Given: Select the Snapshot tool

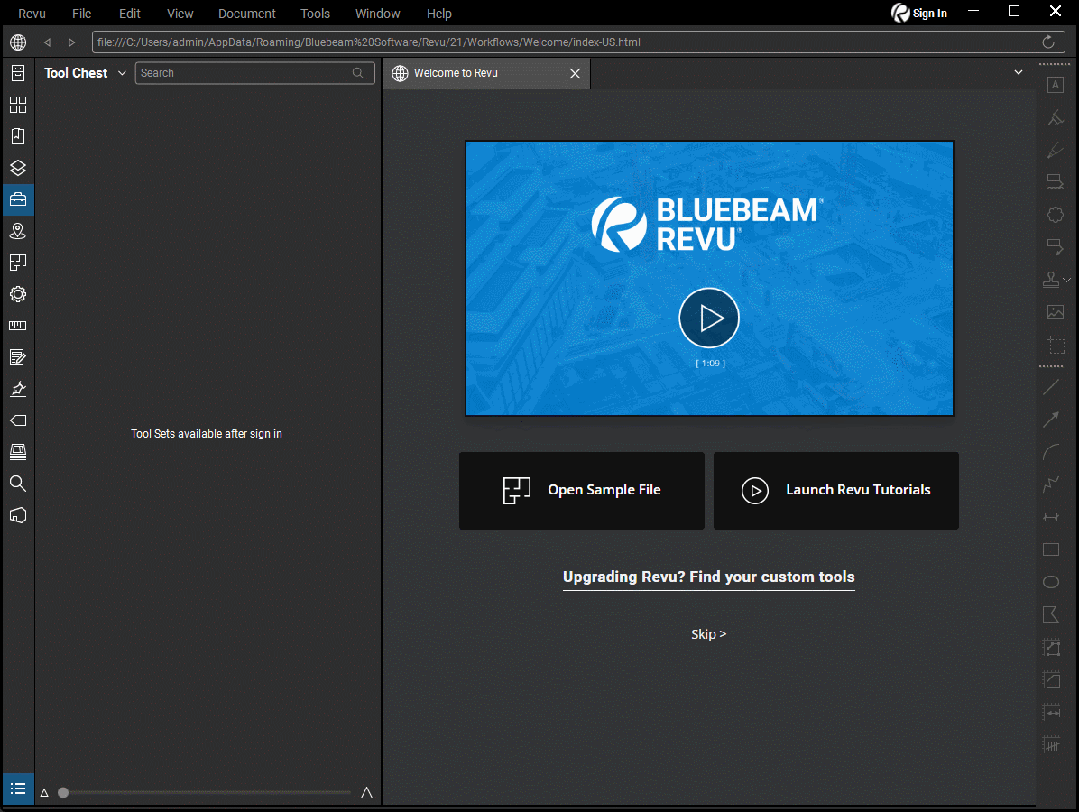Looking at the screenshot, I should pos(1055,346).
